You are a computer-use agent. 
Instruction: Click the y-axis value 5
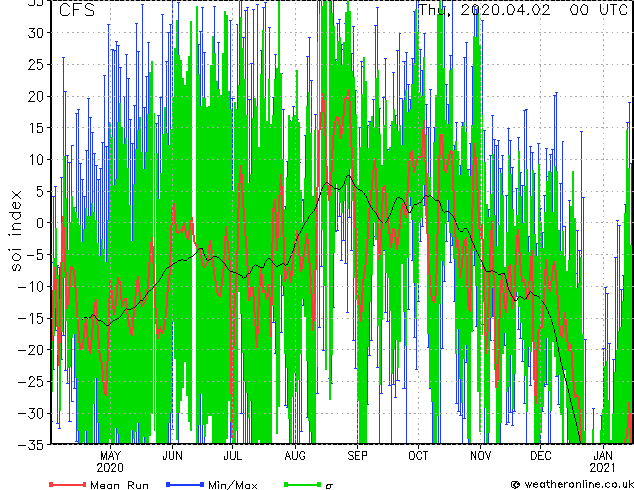point(42,192)
